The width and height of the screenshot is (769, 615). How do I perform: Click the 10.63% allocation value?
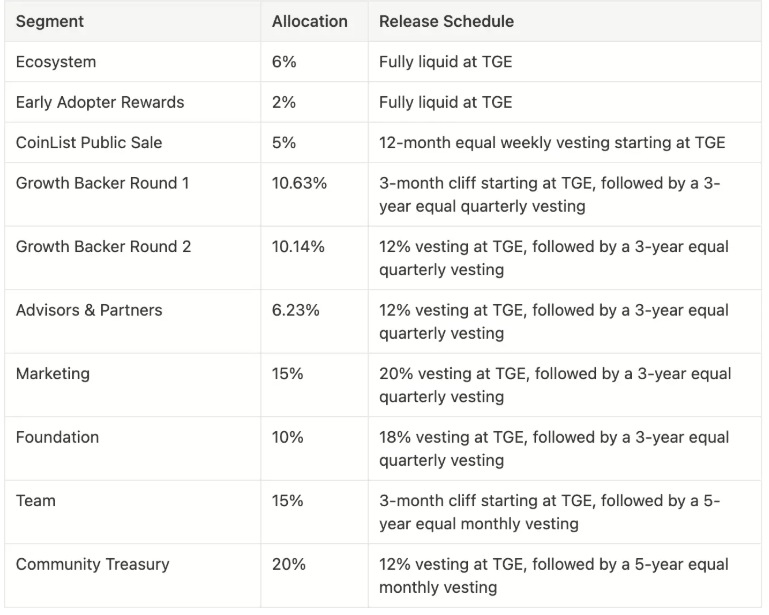[298, 183]
